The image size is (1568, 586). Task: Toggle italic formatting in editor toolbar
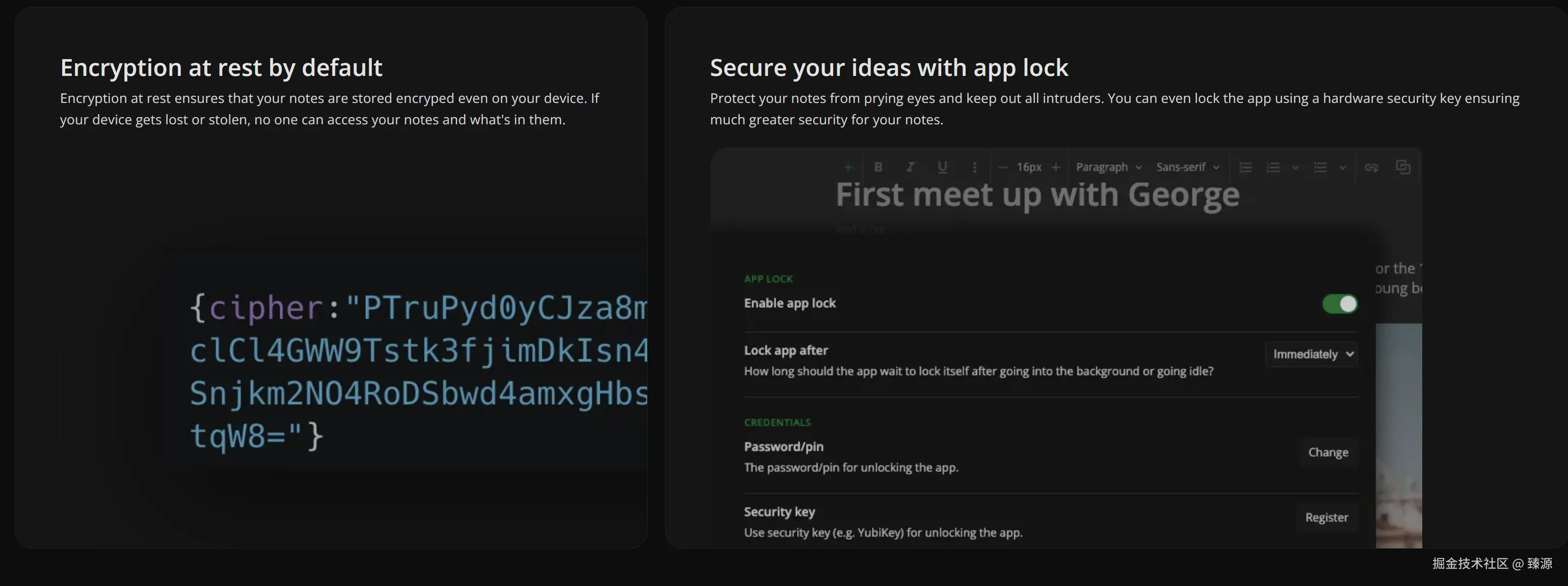pyautogui.click(x=910, y=167)
